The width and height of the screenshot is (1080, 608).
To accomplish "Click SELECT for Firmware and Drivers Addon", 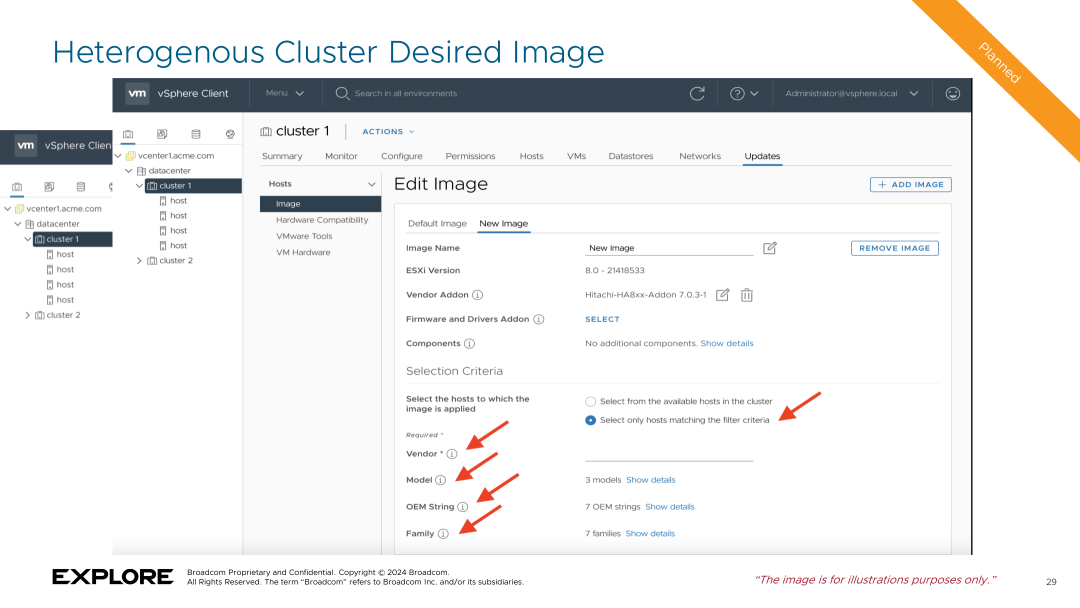I will coord(602,319).
